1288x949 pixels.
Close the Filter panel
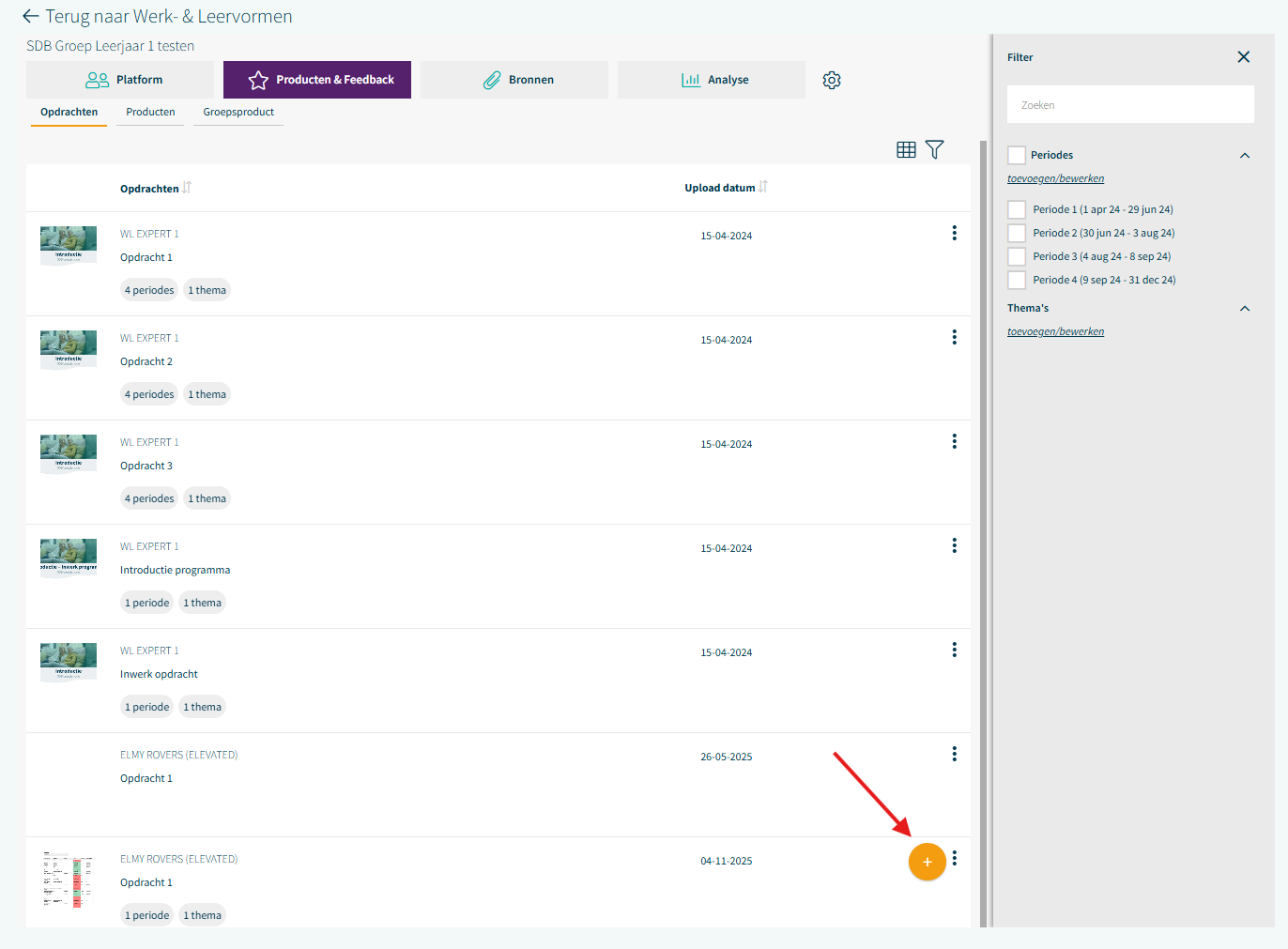tap(1244, 57)
